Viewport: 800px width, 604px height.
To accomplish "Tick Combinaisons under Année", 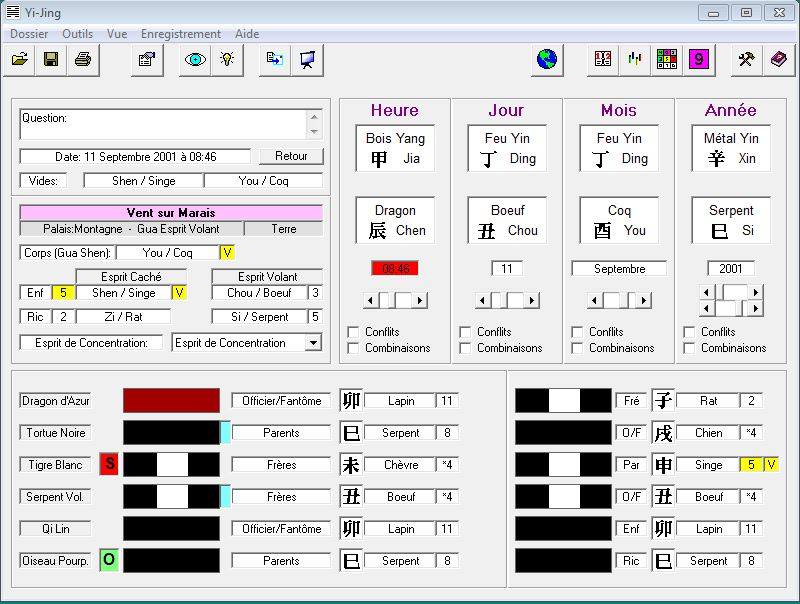I will pyautogui.click(x=689, y=348).
